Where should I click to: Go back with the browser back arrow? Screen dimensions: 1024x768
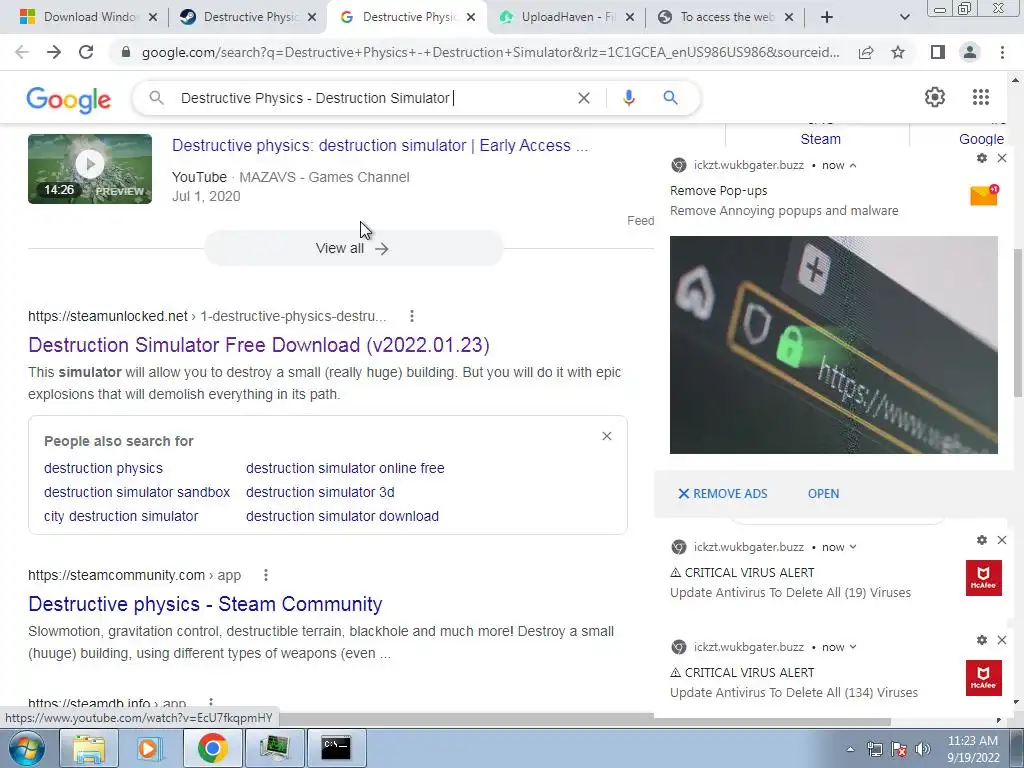22,52
